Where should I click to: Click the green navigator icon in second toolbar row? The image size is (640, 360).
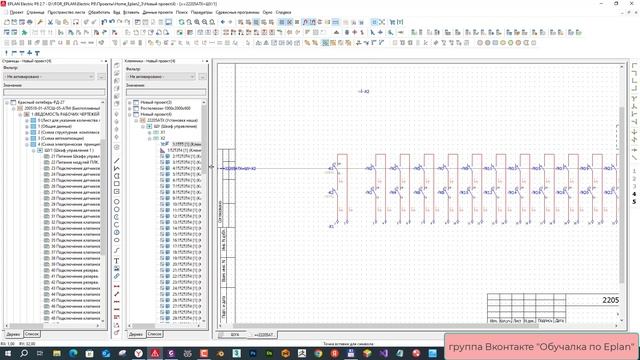[x=24, y=32]
